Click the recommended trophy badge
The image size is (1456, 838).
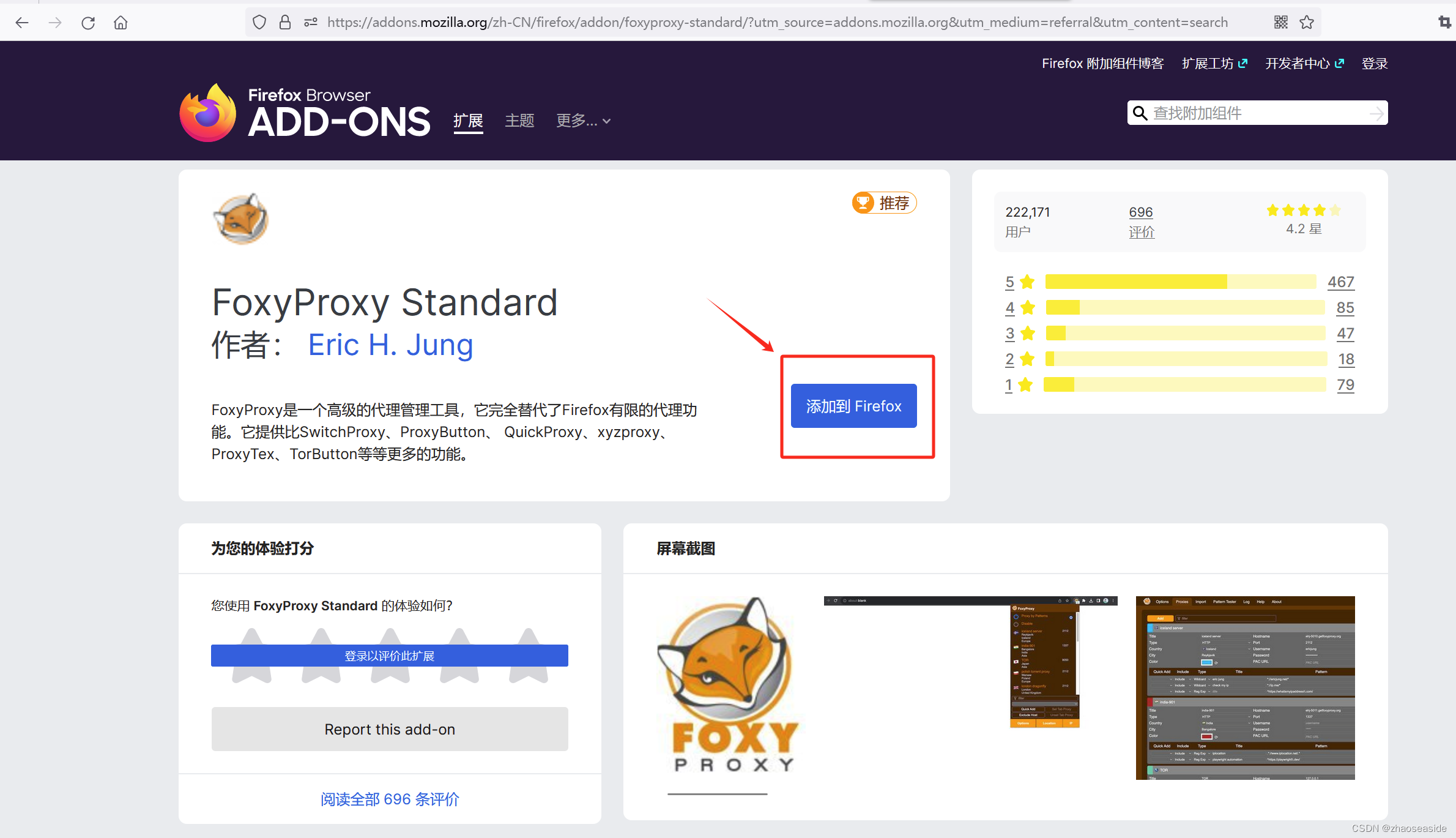pos(884,203)
